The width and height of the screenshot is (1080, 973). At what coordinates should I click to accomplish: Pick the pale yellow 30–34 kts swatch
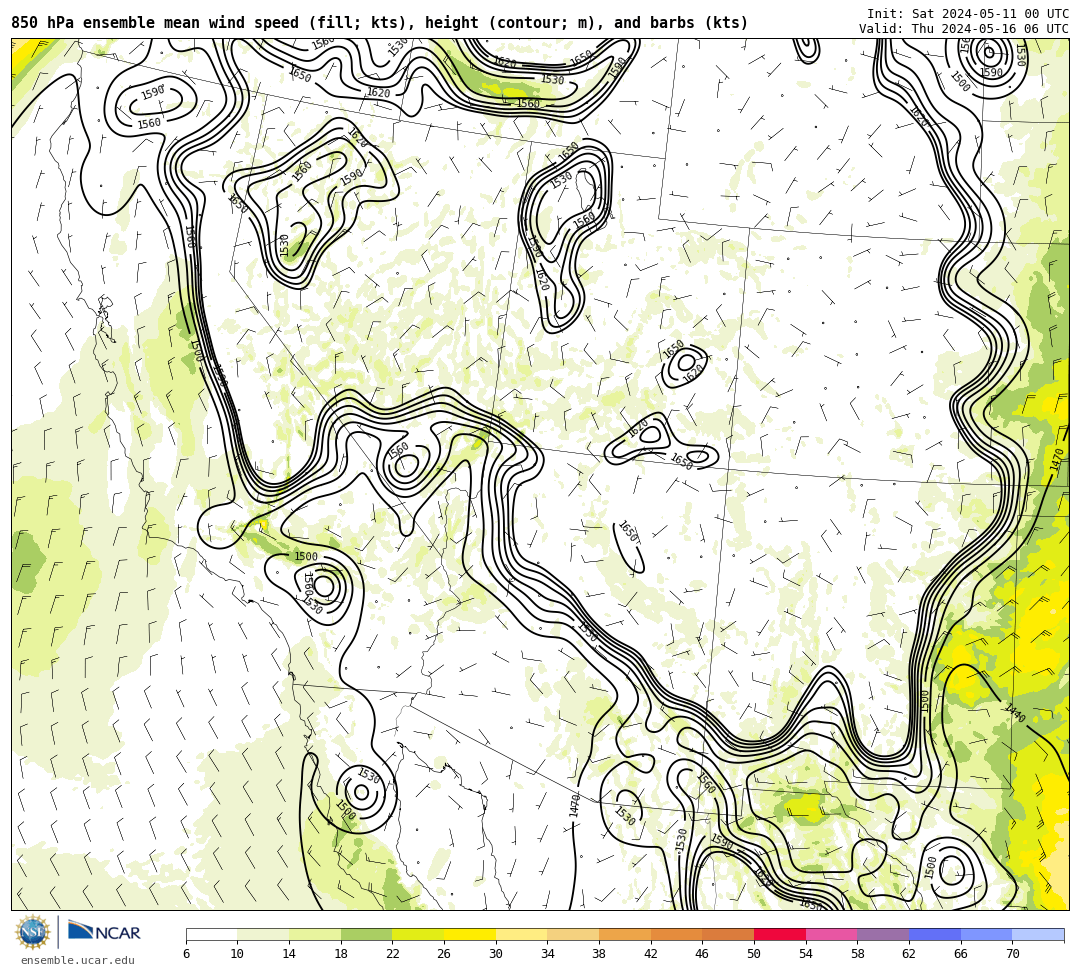coord(521,934)
